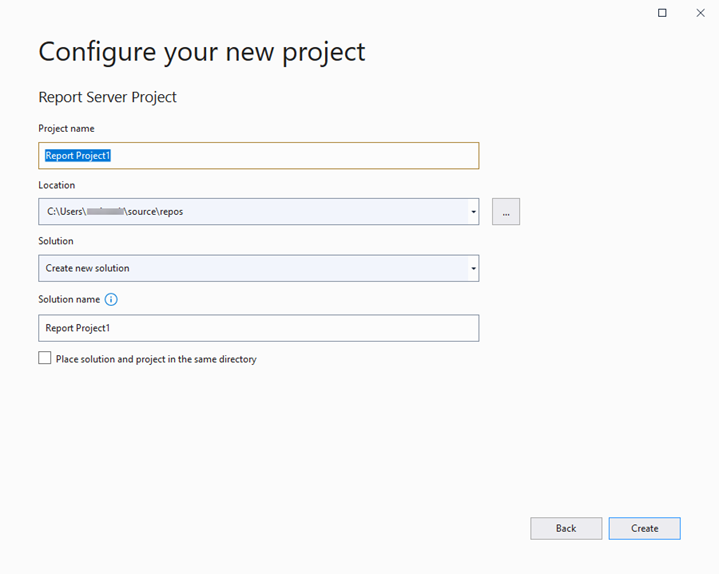The width and height of the screenshot is (719, 574).
Task: Close the Configure your new project dialog
Action: (x=700, y=13)
